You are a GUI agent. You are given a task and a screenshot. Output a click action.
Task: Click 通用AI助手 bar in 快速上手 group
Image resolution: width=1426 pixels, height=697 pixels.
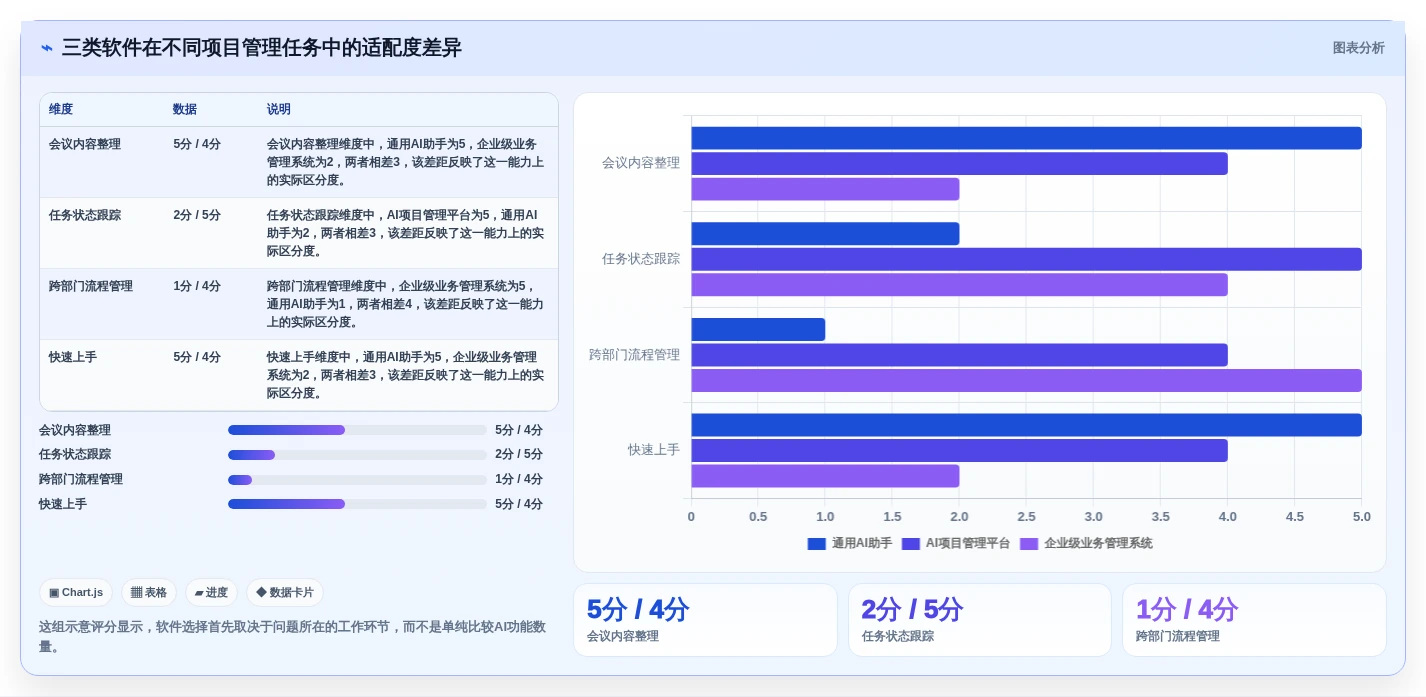(1026, 425)
